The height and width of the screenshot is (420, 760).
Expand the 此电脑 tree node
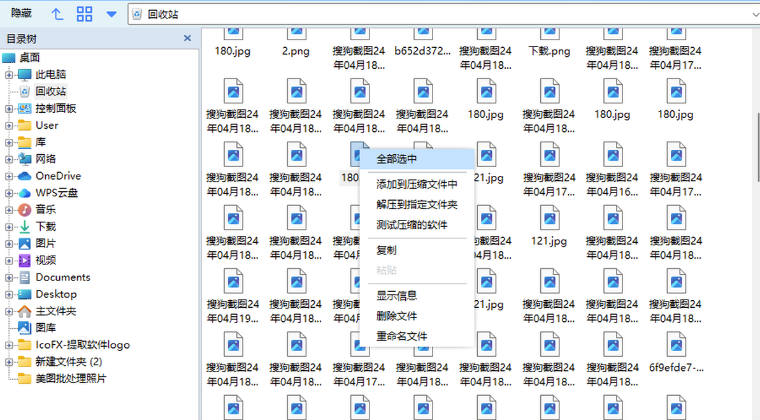pyautogui.click(x=9, y=75)
